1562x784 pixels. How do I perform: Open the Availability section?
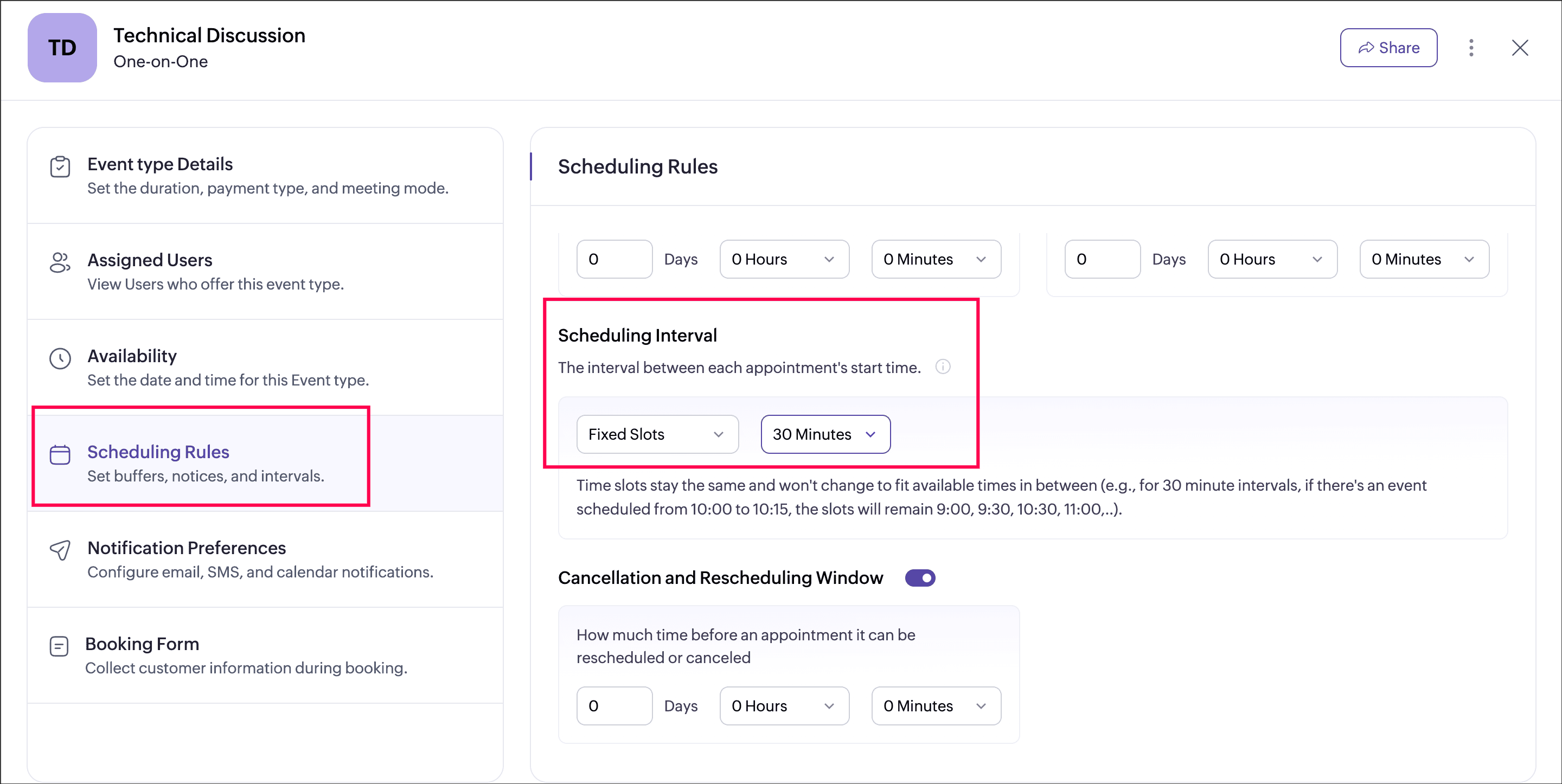[265, 368]
